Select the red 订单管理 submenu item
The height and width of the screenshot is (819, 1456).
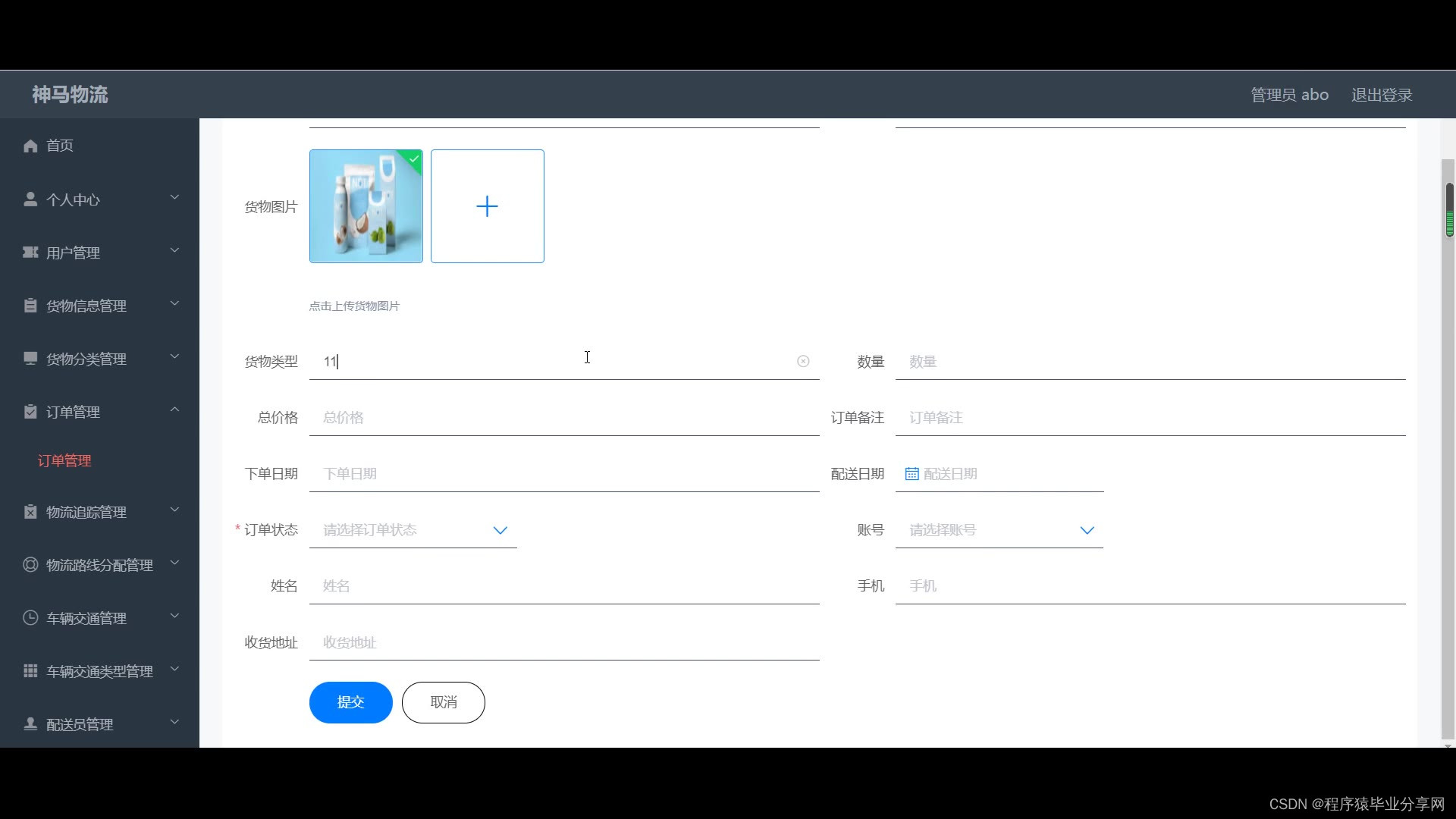[64, 461]
